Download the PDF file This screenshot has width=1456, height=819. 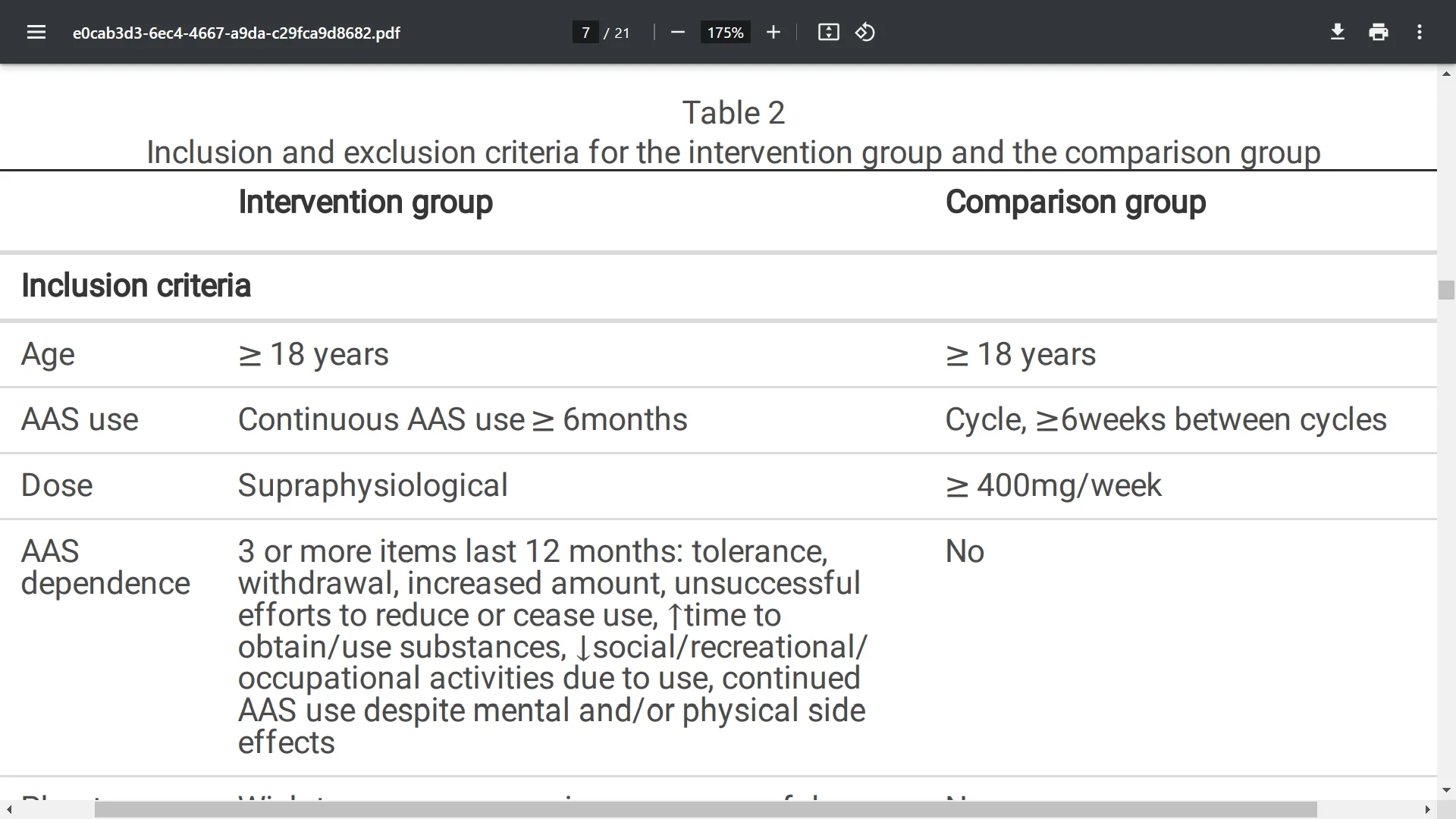point(1338,33)
